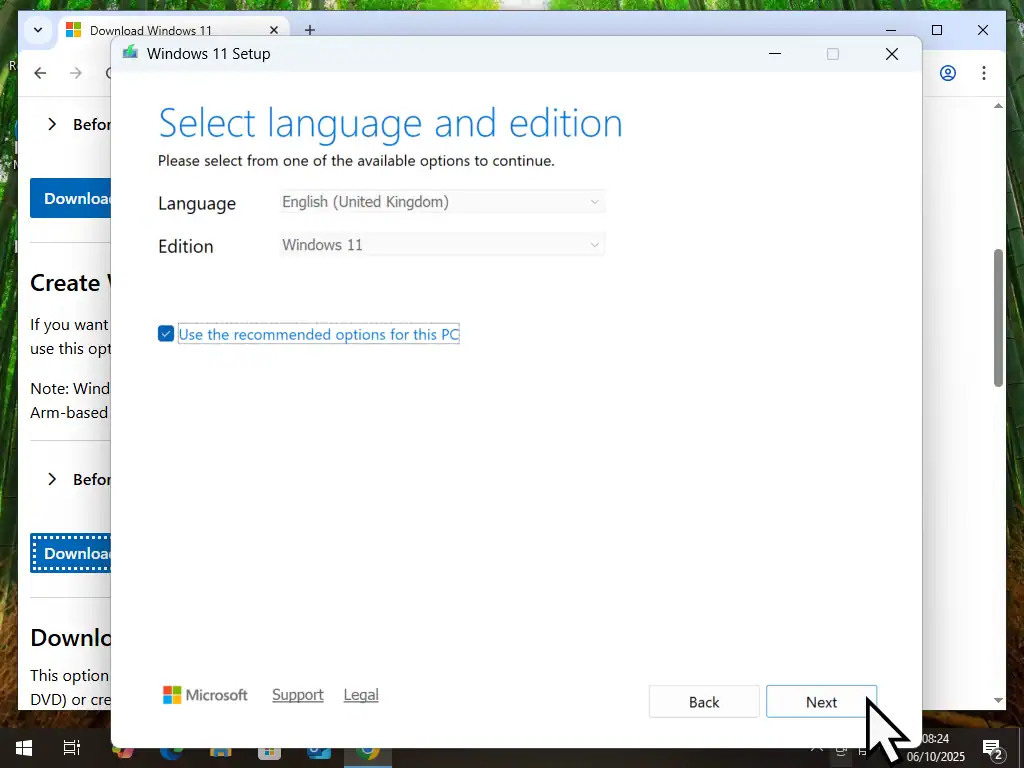Click the browser back arrow
Image resolution: width=1024 pixels, height=768 pixels.
(40, 73)
